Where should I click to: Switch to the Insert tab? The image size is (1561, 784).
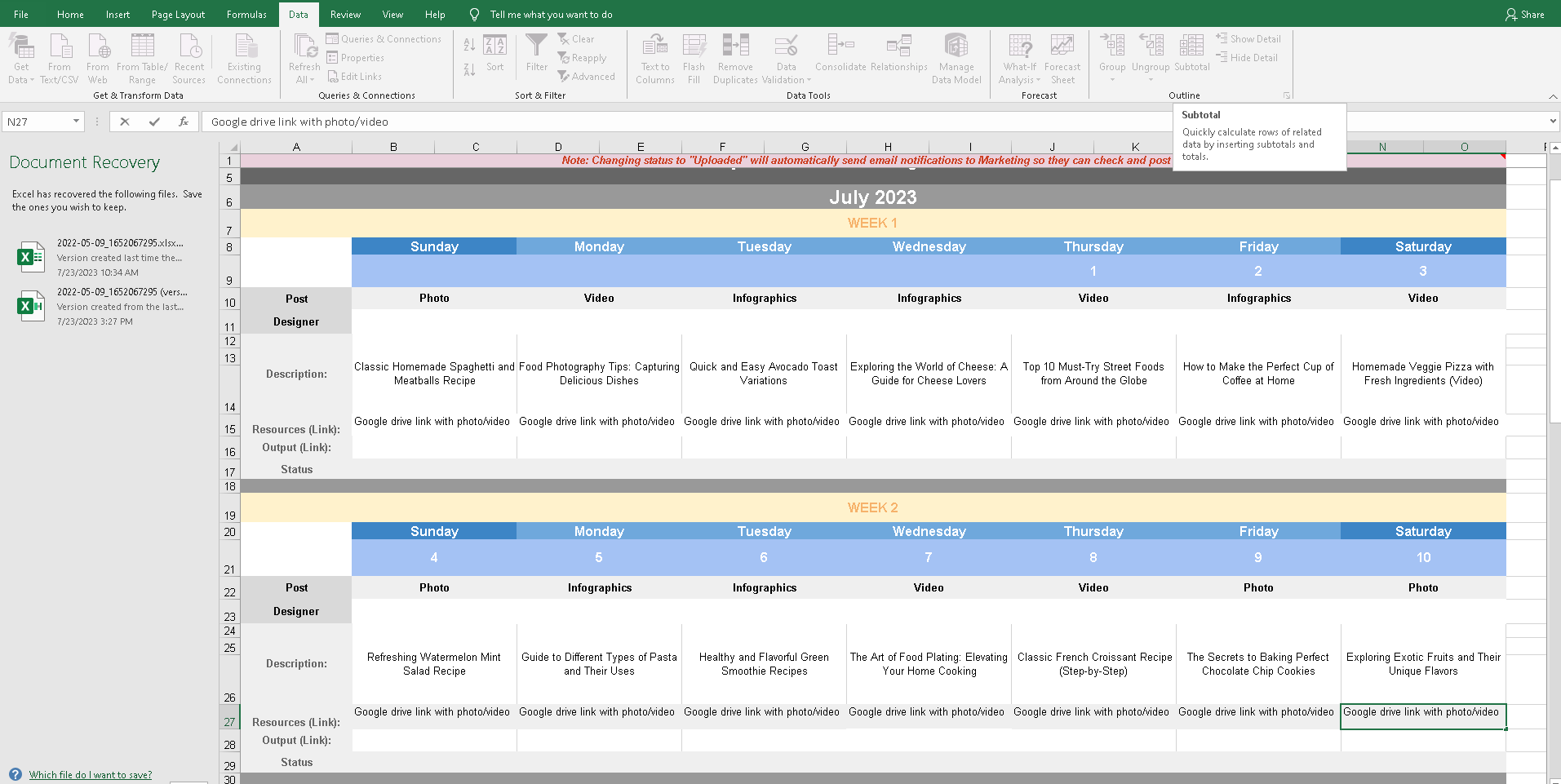click(x=118, y=14)
